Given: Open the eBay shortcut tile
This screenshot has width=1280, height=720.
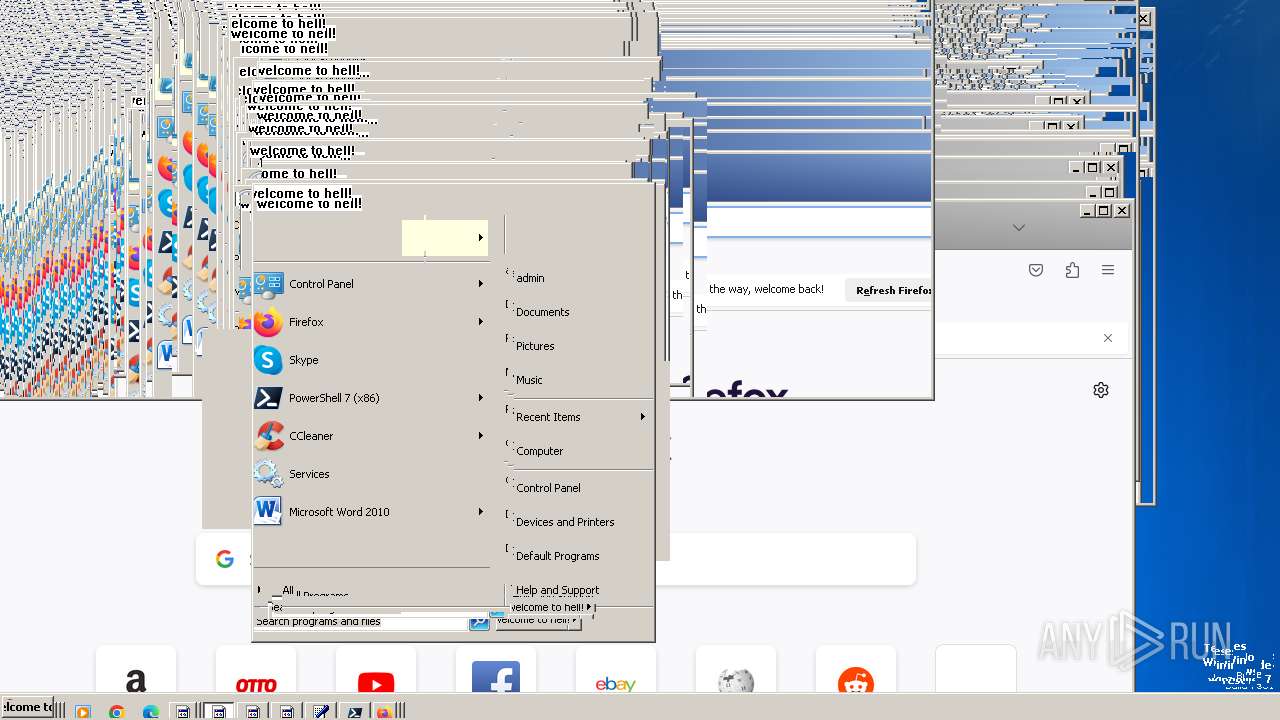Looking at the screenshot, I should point(616,670).
